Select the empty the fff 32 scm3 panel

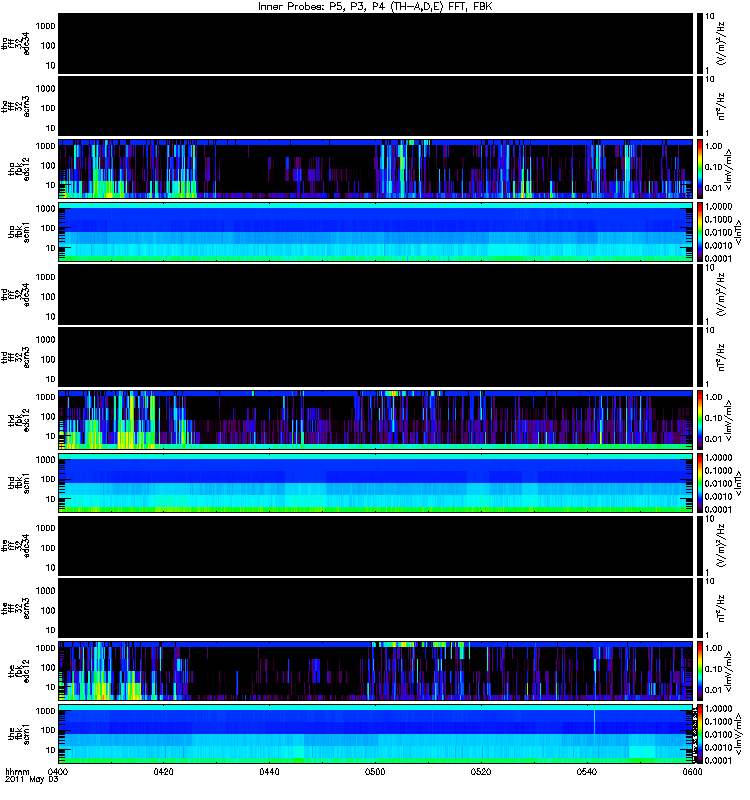(x=376, y=608)
